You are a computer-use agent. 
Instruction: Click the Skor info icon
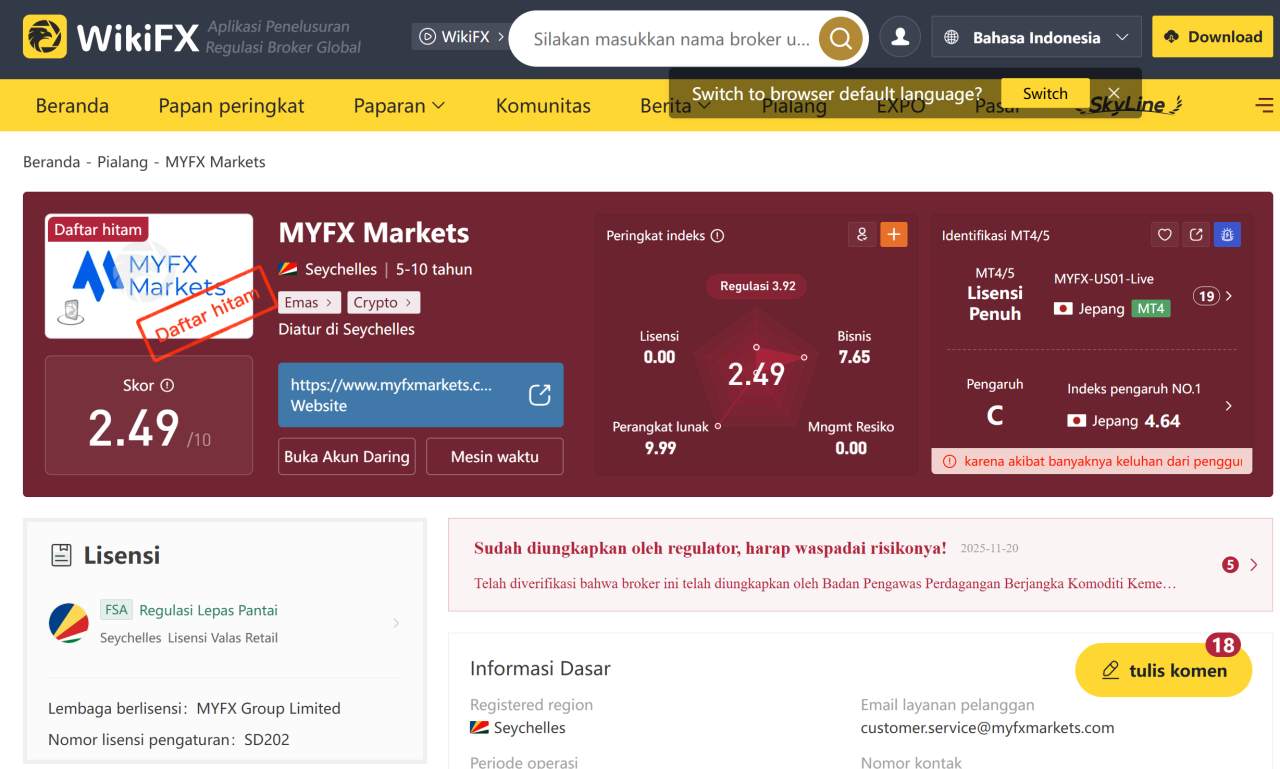point(166,384)
